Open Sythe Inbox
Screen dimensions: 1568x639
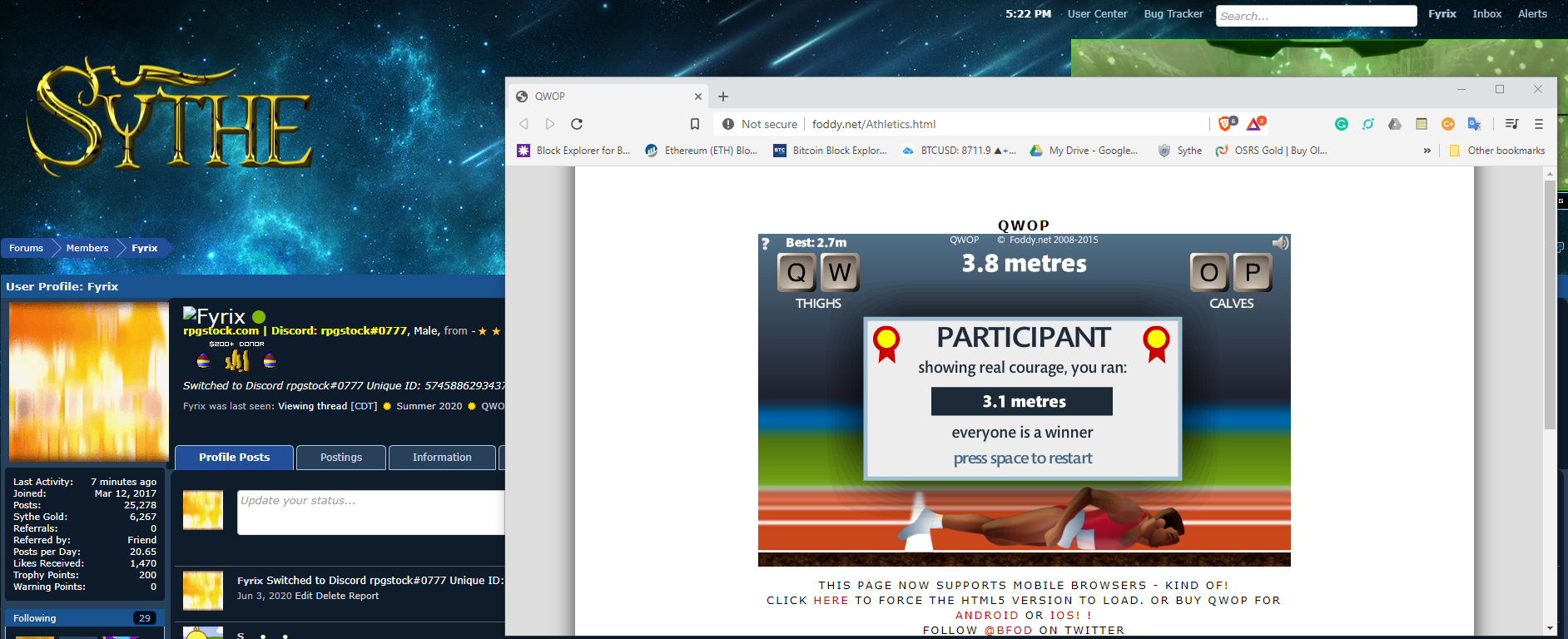click(1487, 14)
